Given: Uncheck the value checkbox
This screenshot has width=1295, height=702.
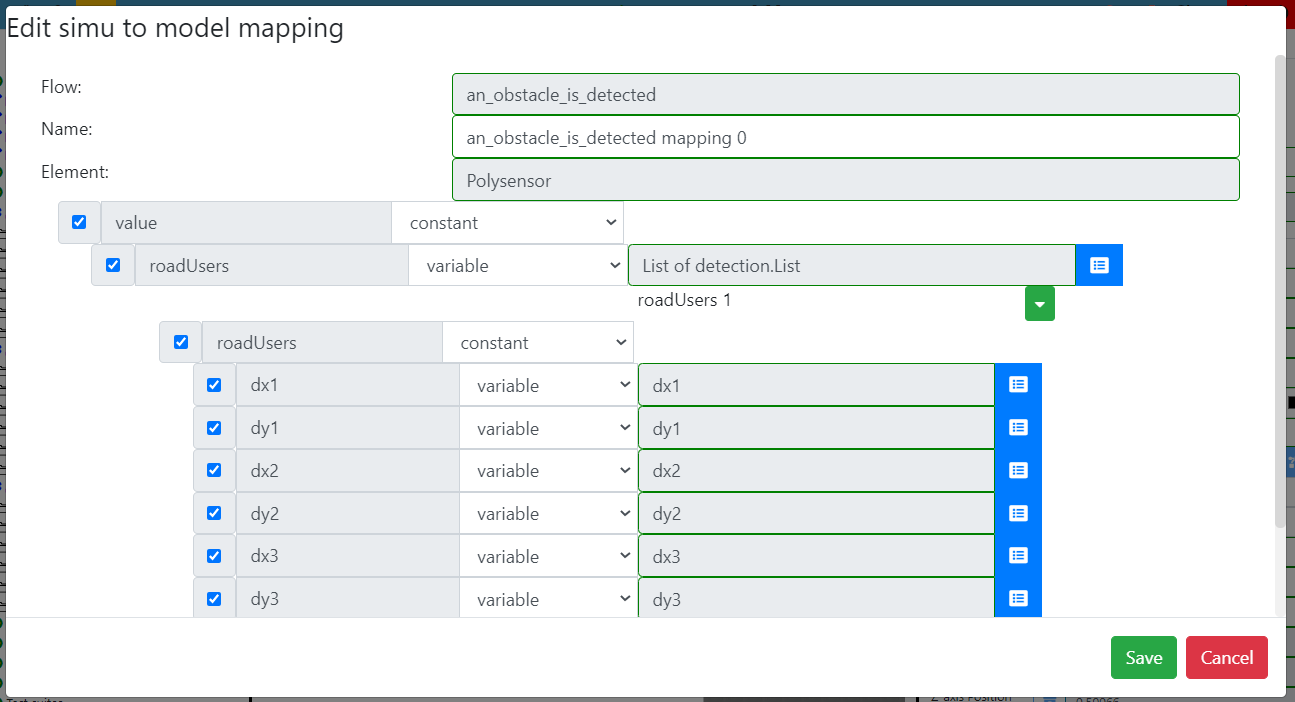Looking at the screenshot, I should click(x=79, y=222).
